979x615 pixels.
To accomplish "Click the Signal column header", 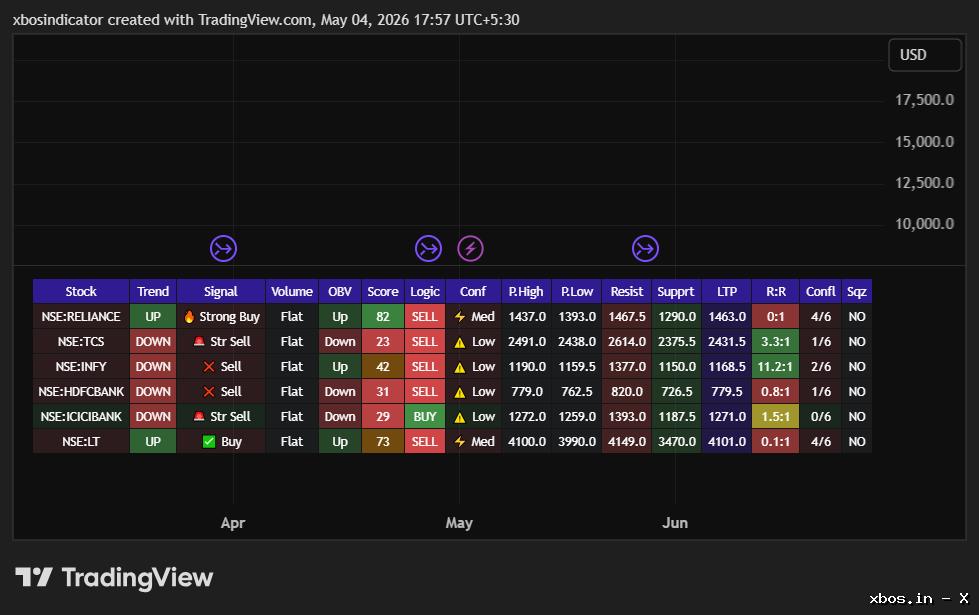I will coord(221,292).
